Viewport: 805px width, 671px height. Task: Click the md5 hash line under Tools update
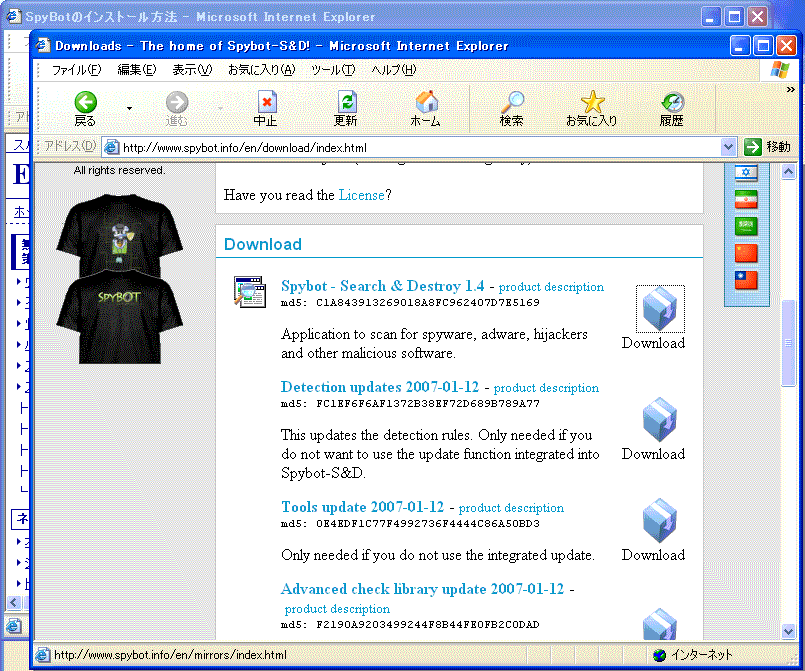click(410, 524)
